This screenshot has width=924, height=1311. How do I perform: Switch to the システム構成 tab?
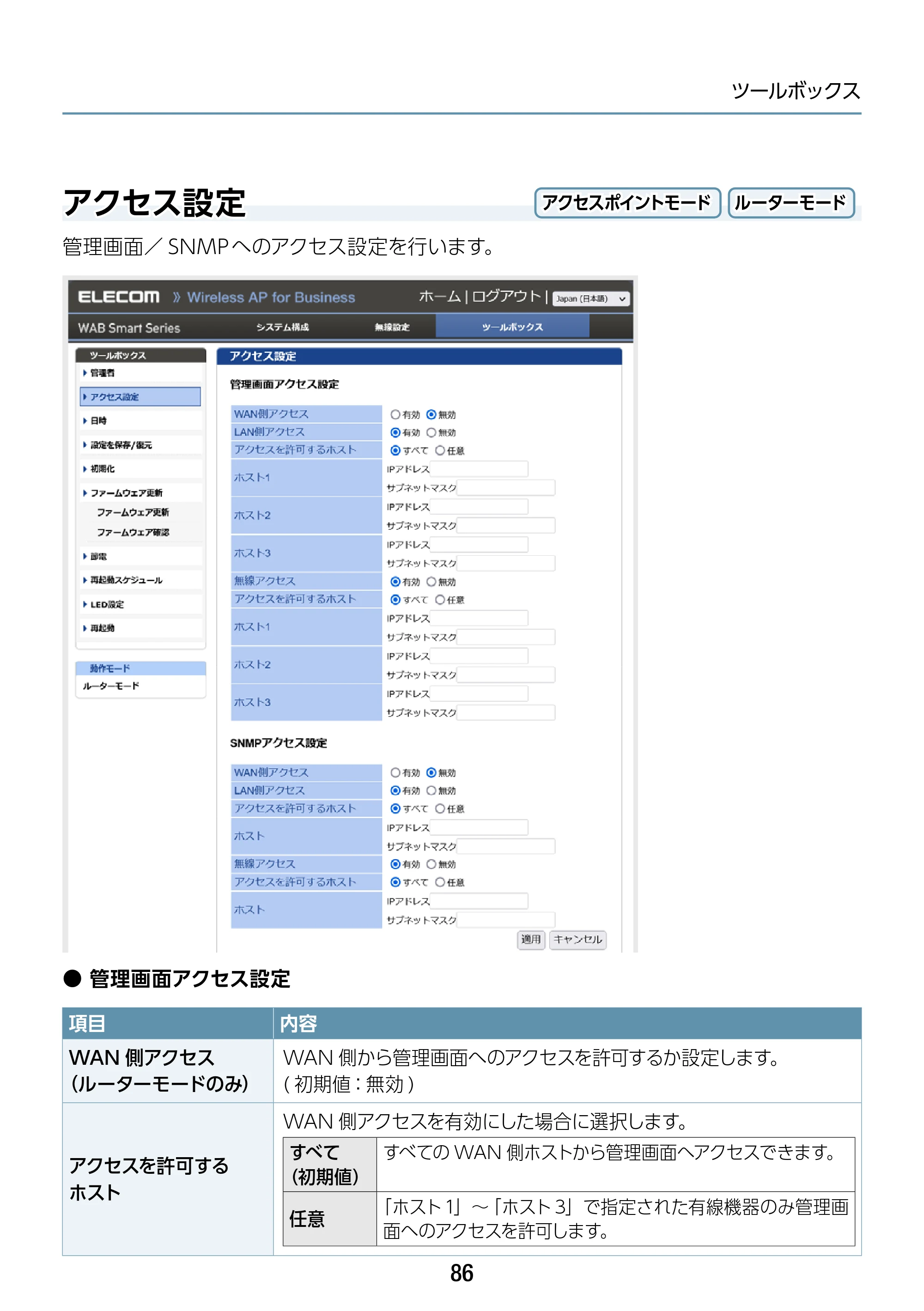[x=282, y=327]
